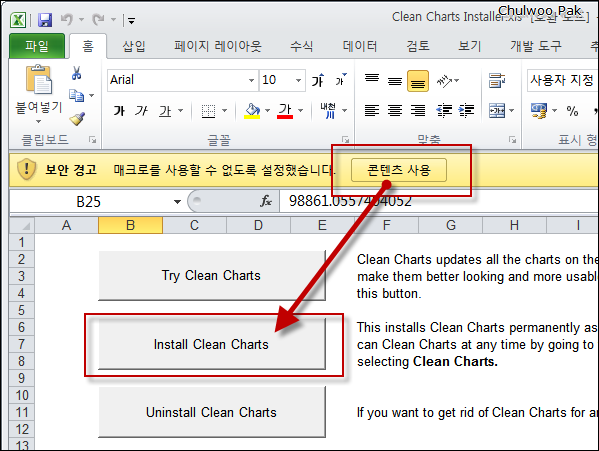Center text horizontally in cell
Screen dimensions: 599x451
pos(395,111)
